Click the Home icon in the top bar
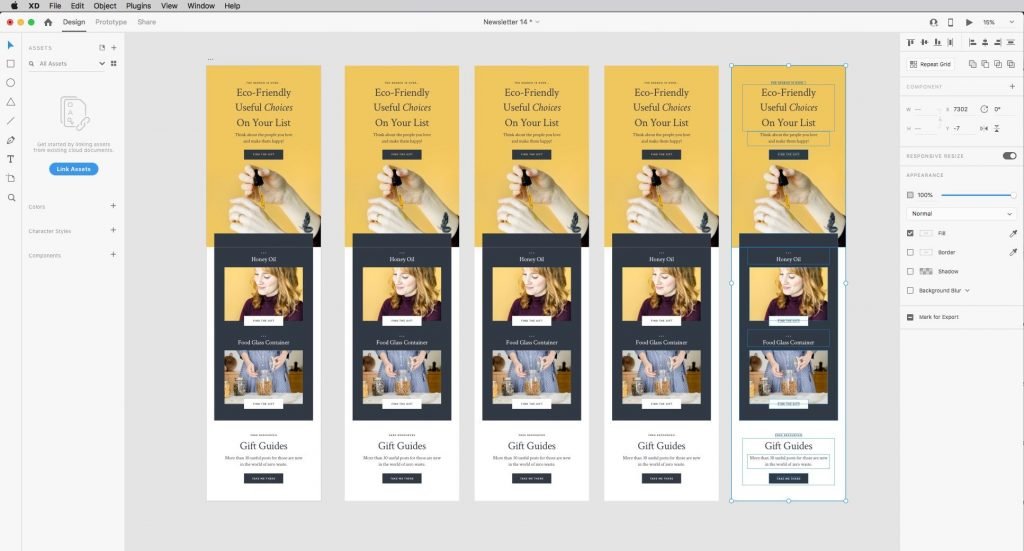 [x=48, y=22]
